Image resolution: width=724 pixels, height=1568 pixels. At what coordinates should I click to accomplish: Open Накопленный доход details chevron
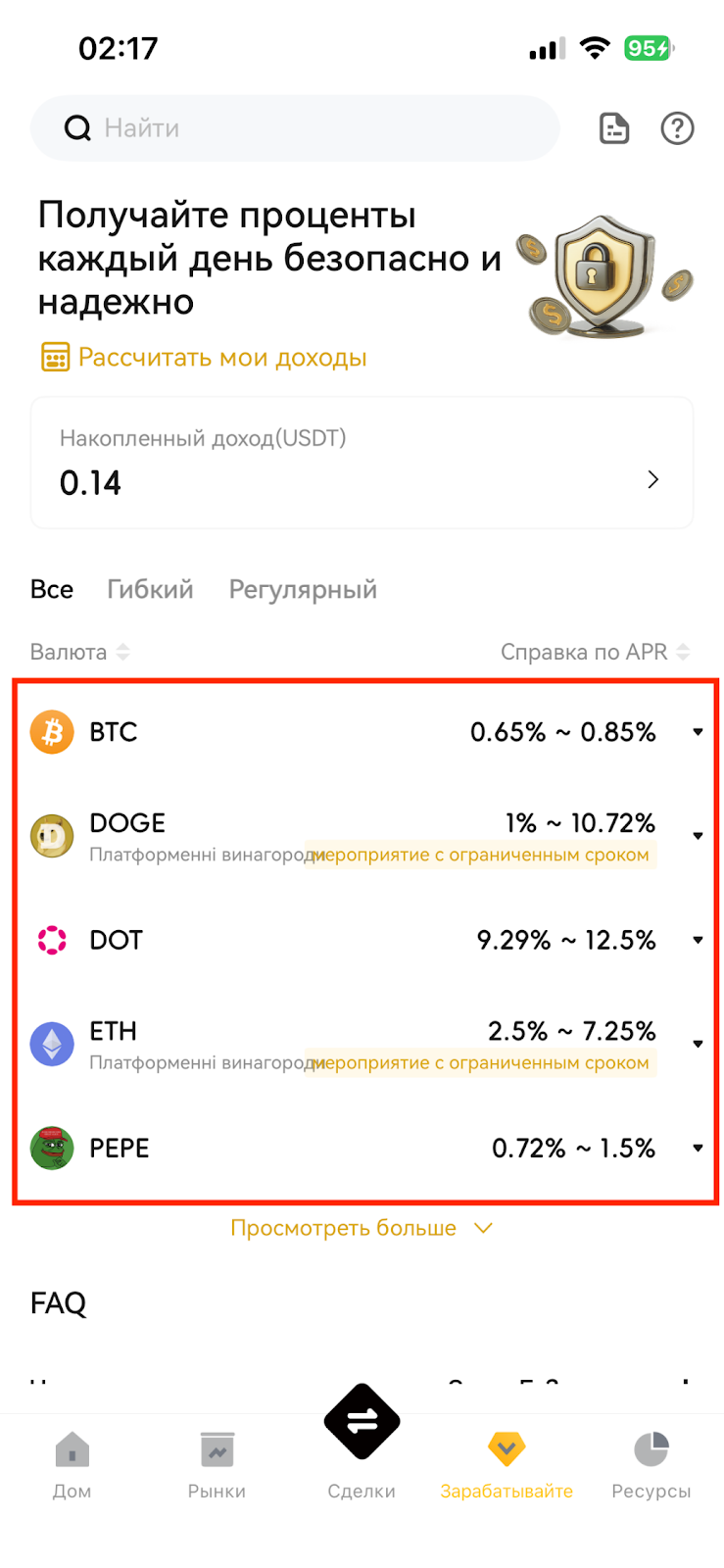point(652,479)
